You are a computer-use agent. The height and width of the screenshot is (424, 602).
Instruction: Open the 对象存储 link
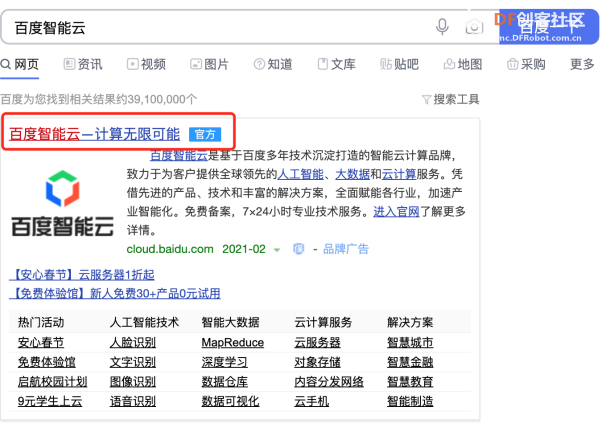click(318, 362)
